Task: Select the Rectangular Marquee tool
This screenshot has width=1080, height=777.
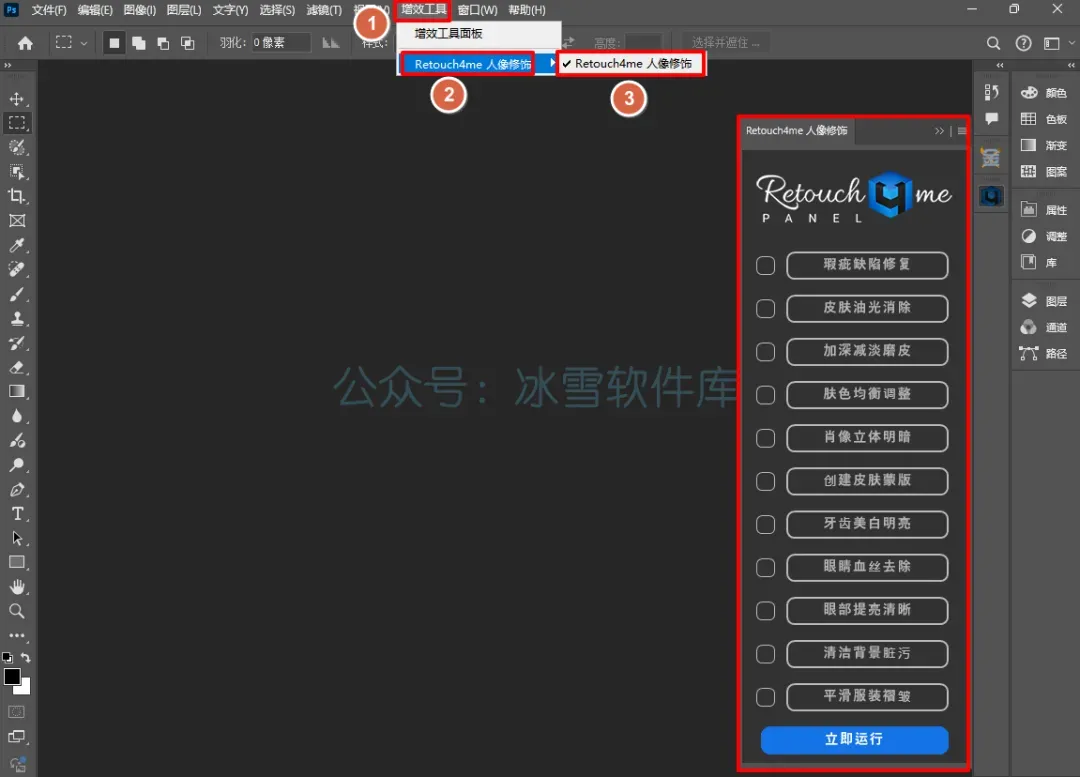Action: (17, 123)
